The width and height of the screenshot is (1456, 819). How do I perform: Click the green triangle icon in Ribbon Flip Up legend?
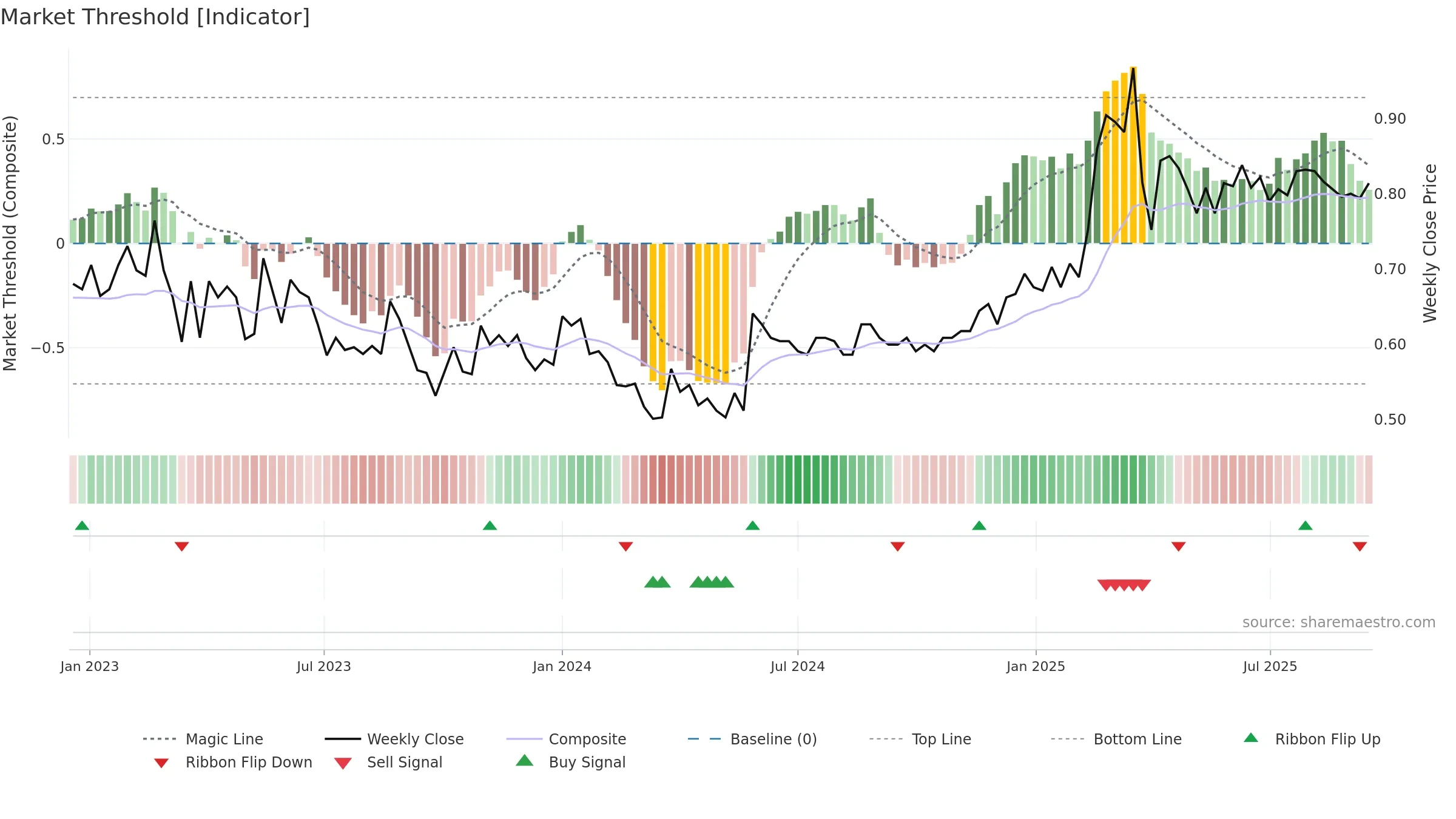click(1251, 738)
